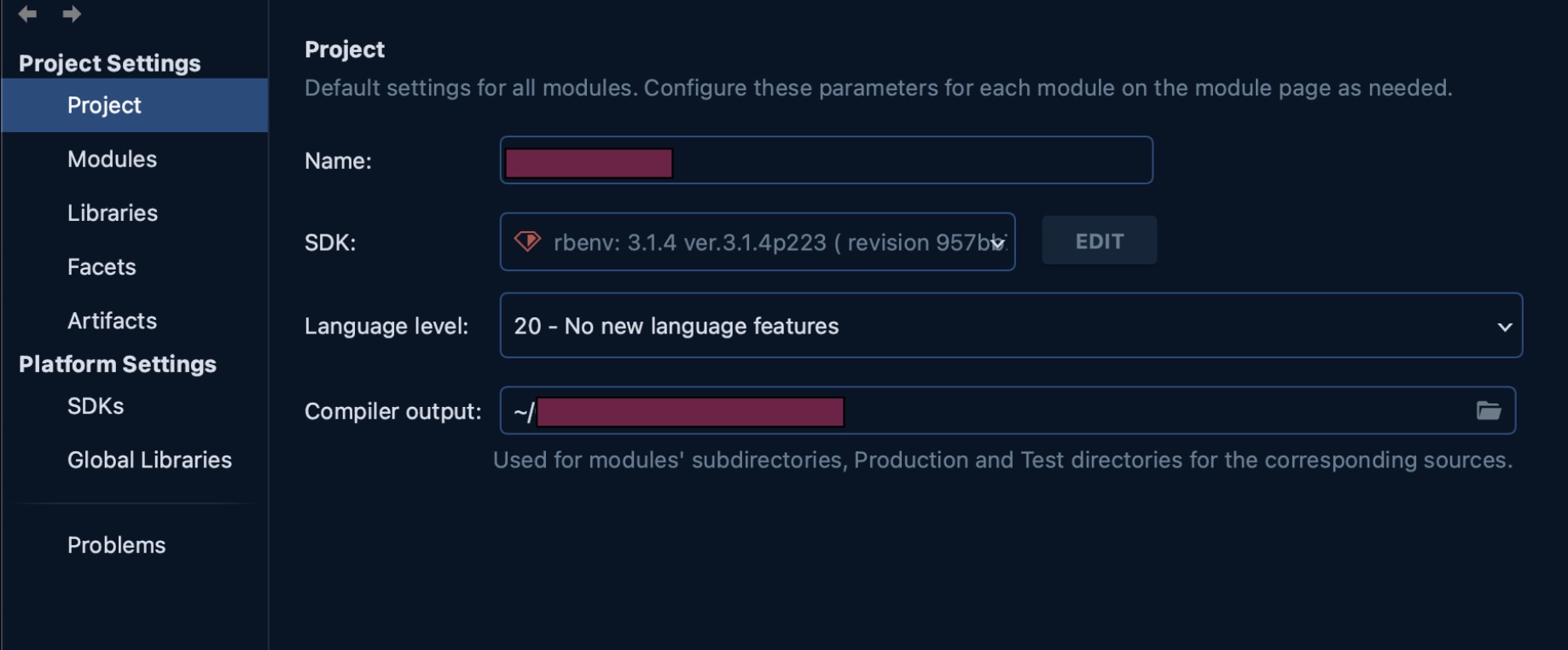Click the Project page heading
Screen dimensions: 1568x650
345,49
